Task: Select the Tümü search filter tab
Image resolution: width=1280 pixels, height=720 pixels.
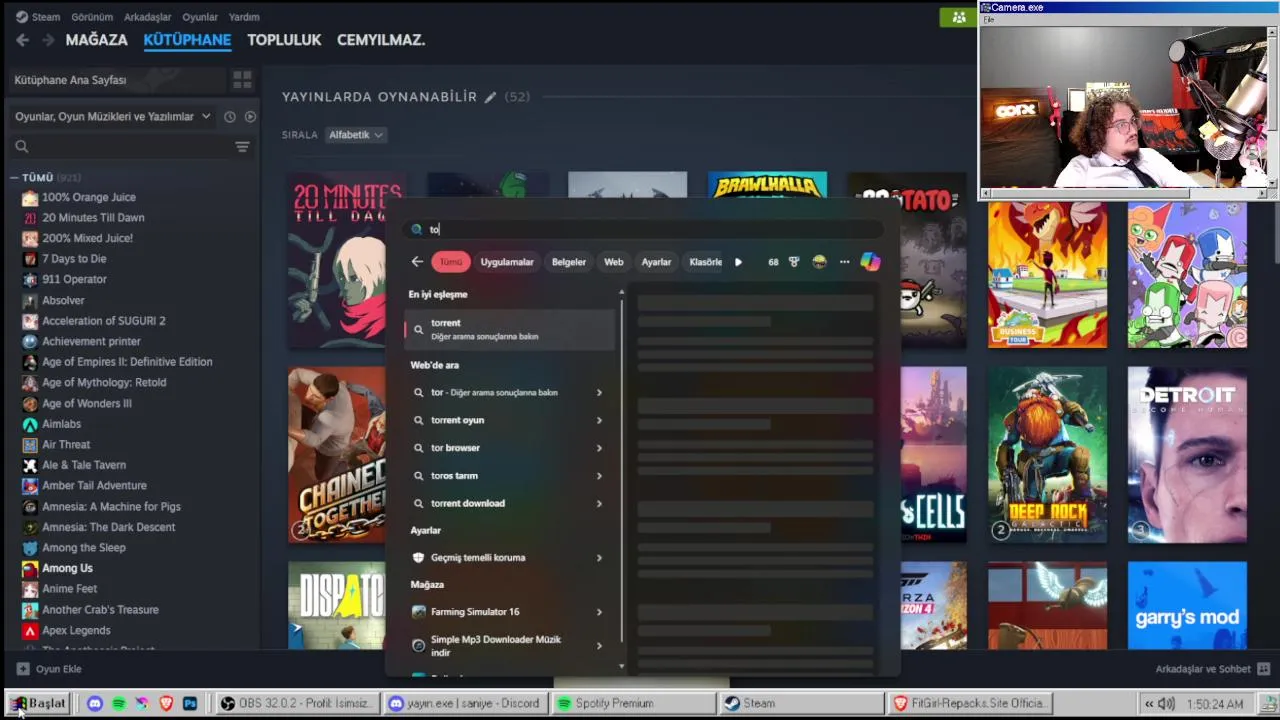Action: coord(451,262)
